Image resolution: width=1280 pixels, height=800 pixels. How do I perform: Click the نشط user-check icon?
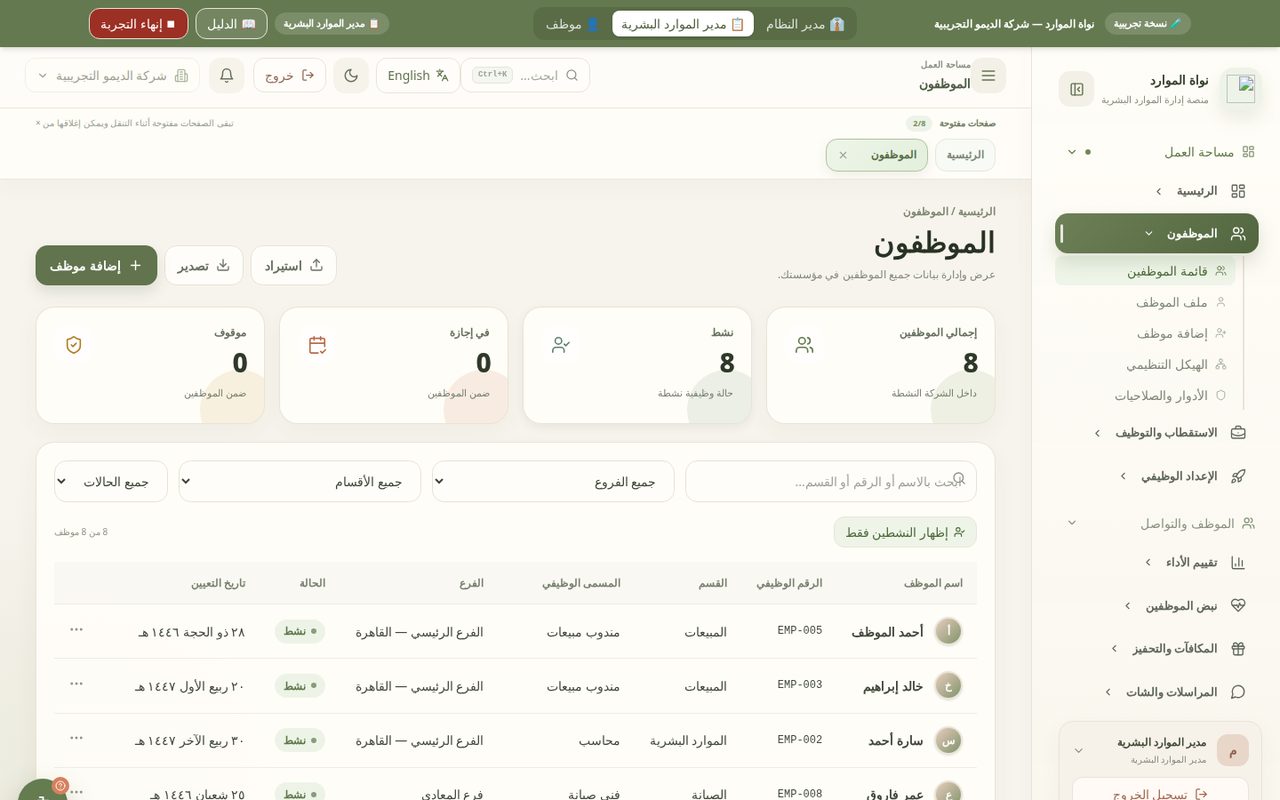(560, 345)
